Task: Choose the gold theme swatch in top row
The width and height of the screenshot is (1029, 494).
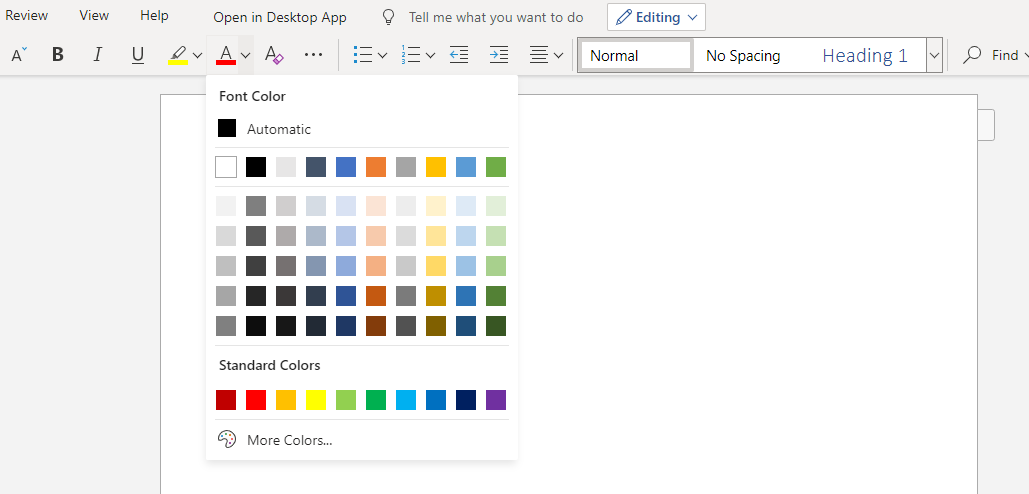Action: tap(436, 167)
